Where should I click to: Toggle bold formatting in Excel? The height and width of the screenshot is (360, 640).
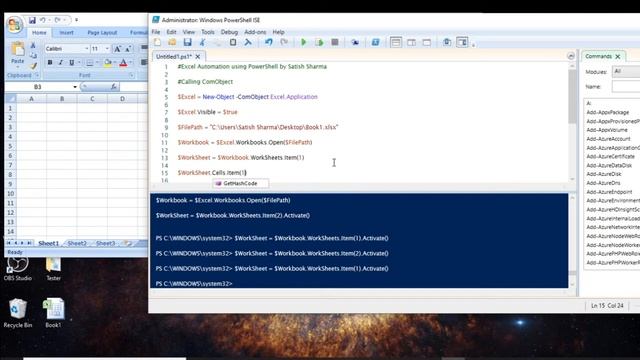click(x=50, y=62)
